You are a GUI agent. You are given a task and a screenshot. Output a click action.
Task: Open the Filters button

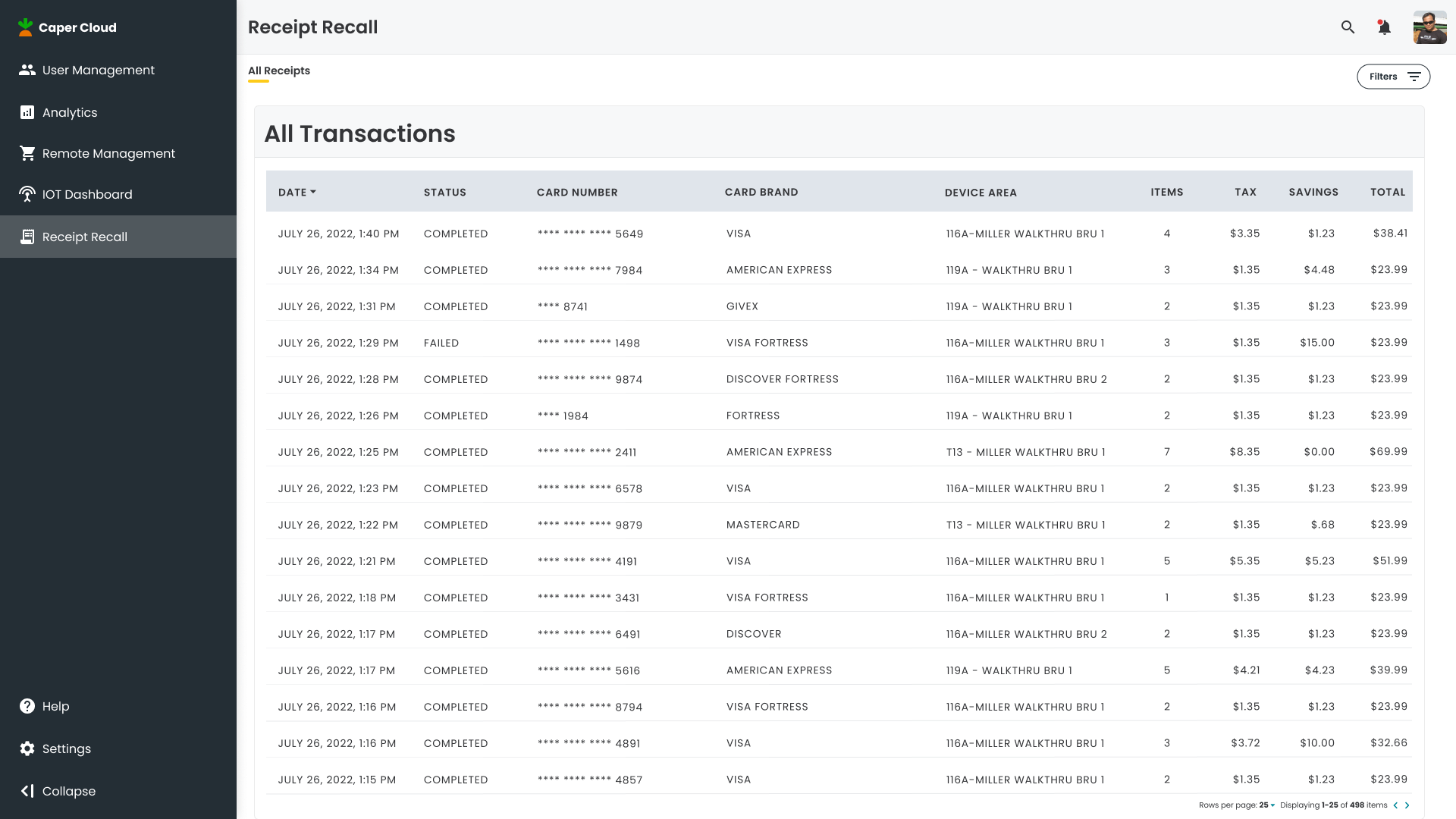click(1393, 77)
